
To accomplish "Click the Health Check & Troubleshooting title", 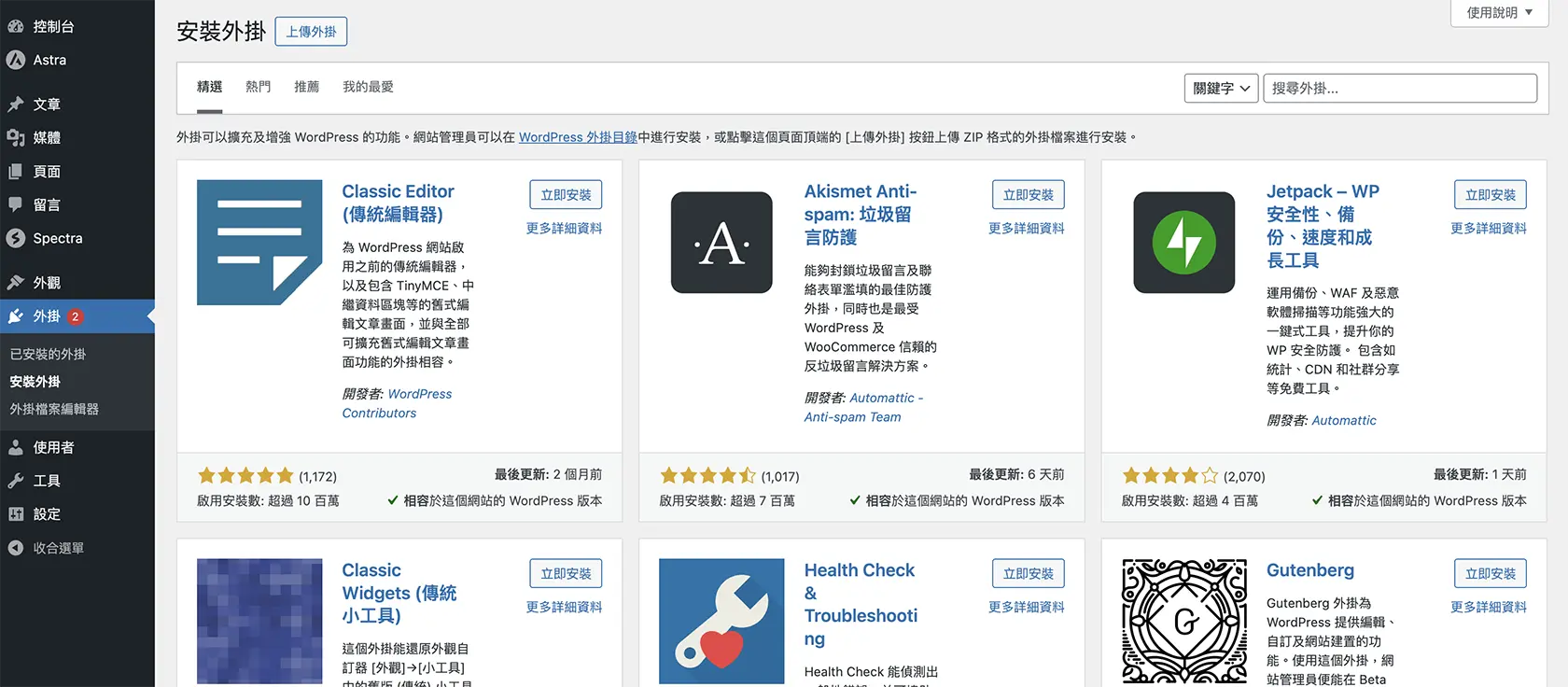I will tap(861, 605).
